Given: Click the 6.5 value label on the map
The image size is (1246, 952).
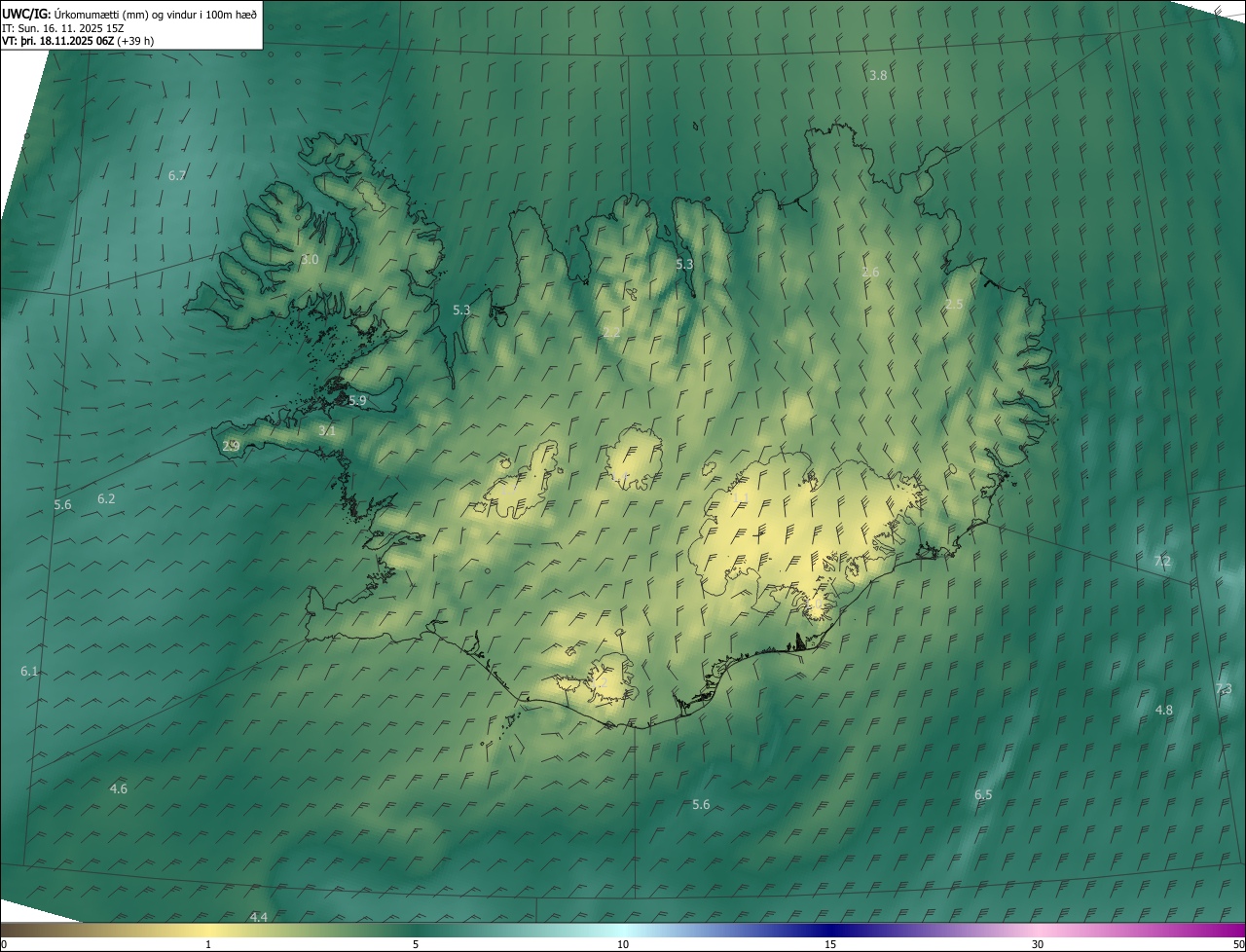Looking at the screenshot, I should [x=983, y=795].
